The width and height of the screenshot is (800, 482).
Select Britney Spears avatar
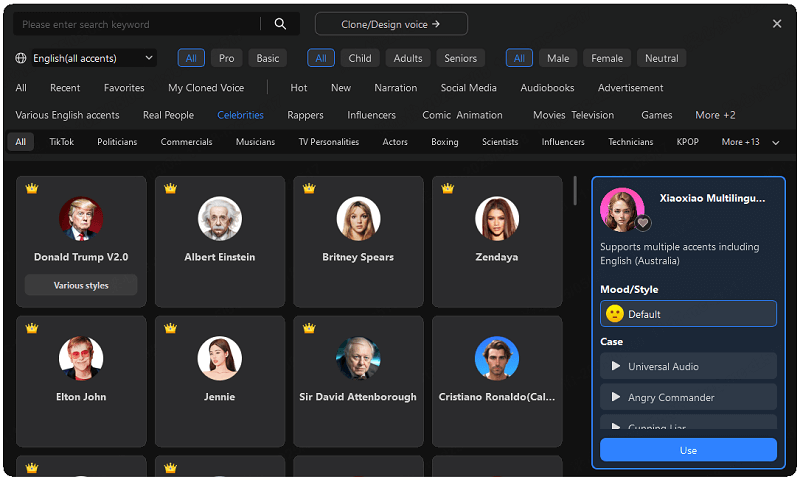pos(358,219)
